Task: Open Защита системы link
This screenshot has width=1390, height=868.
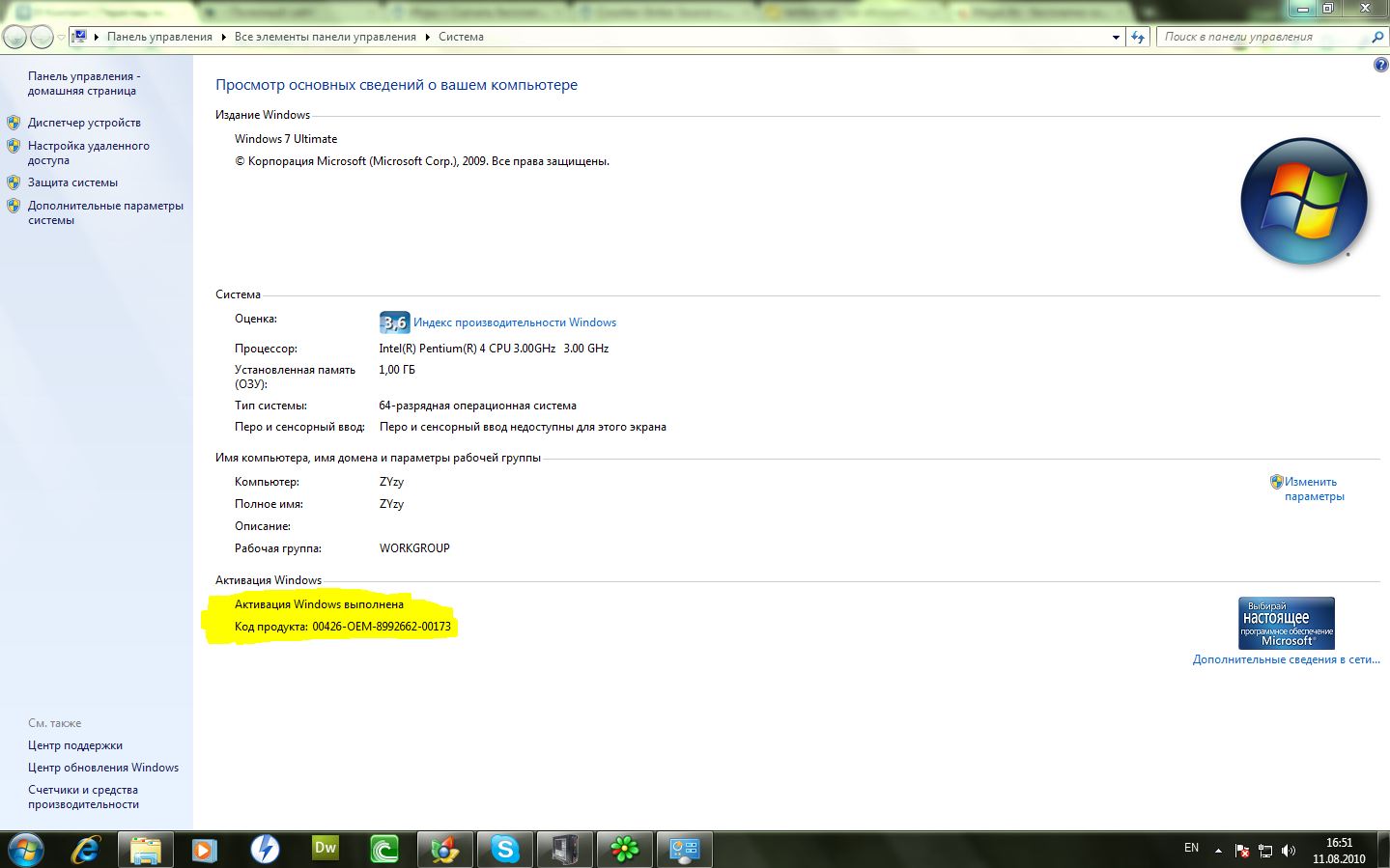Action: point(72,182)
